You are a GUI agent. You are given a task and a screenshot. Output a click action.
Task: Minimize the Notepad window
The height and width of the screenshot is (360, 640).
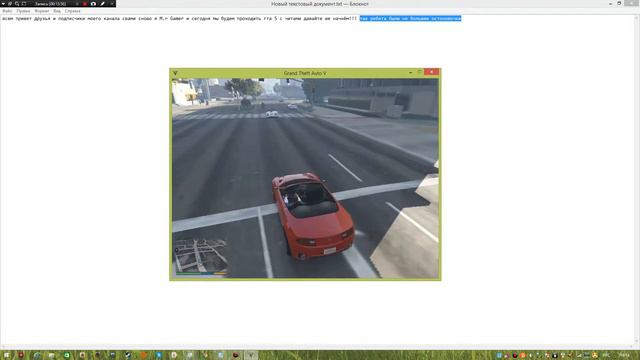coord(611,3)
